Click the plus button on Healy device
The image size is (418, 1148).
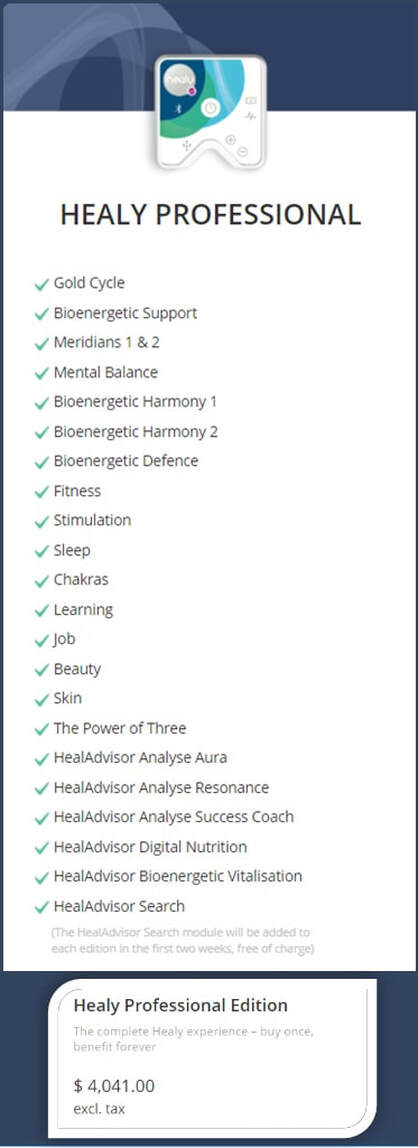(x=231, y=140)
